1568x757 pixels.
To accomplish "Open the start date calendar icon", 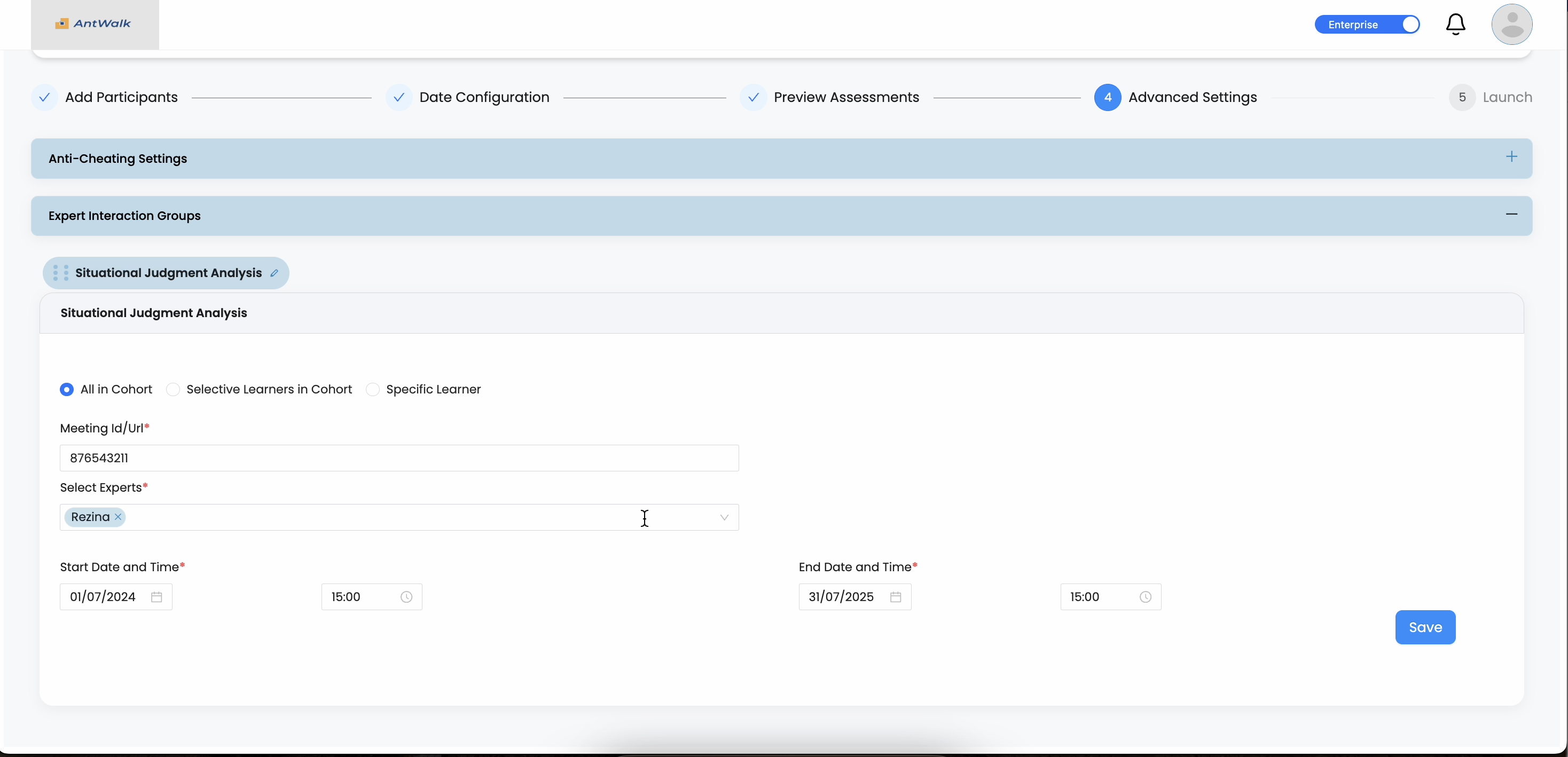I will pos(156,597).
